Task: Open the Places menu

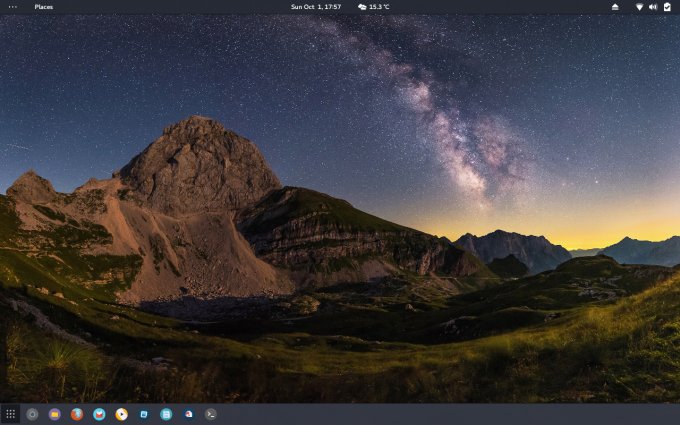Action: [x=44, y=7]
